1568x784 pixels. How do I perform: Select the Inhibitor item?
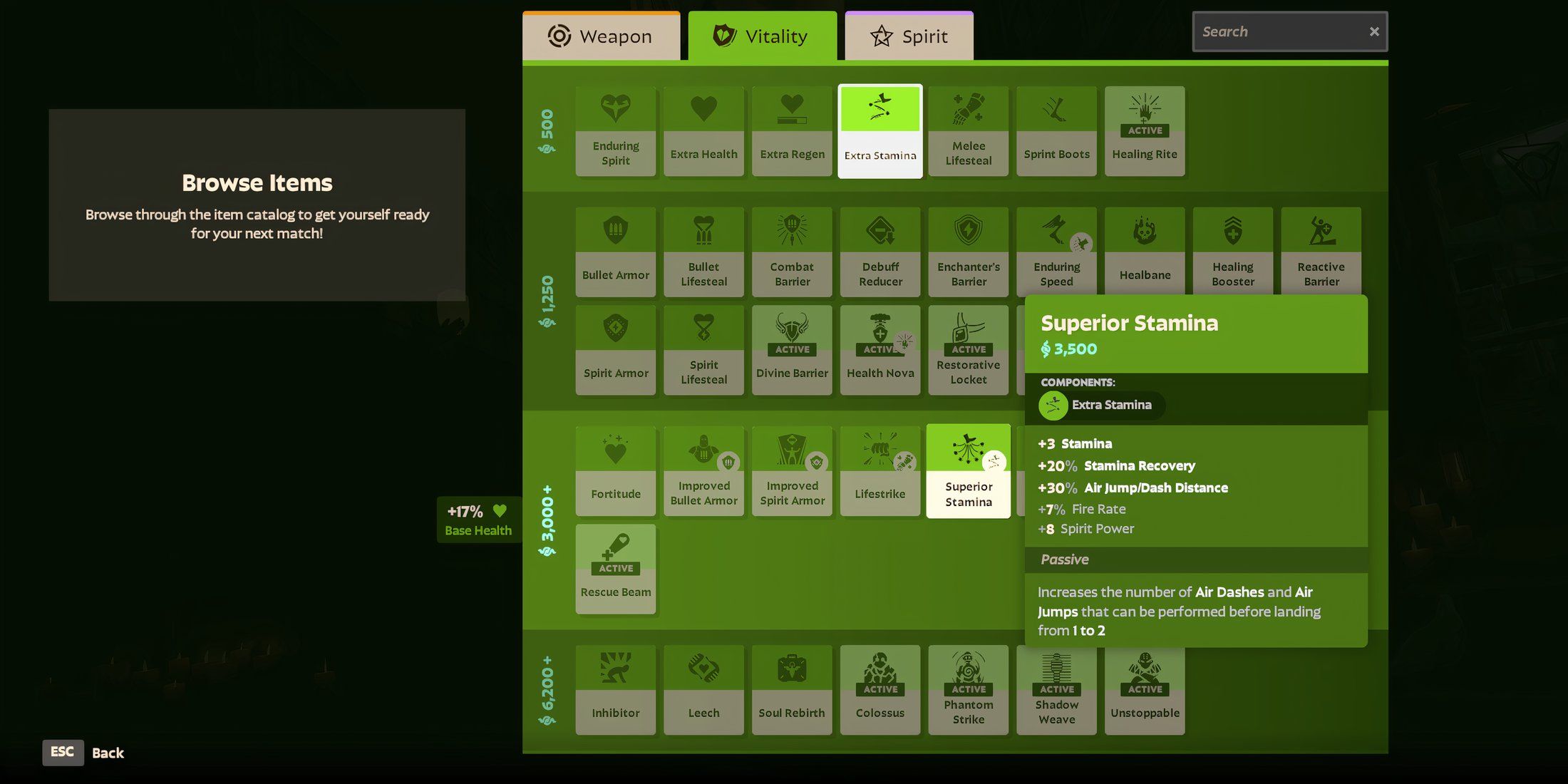616,690
